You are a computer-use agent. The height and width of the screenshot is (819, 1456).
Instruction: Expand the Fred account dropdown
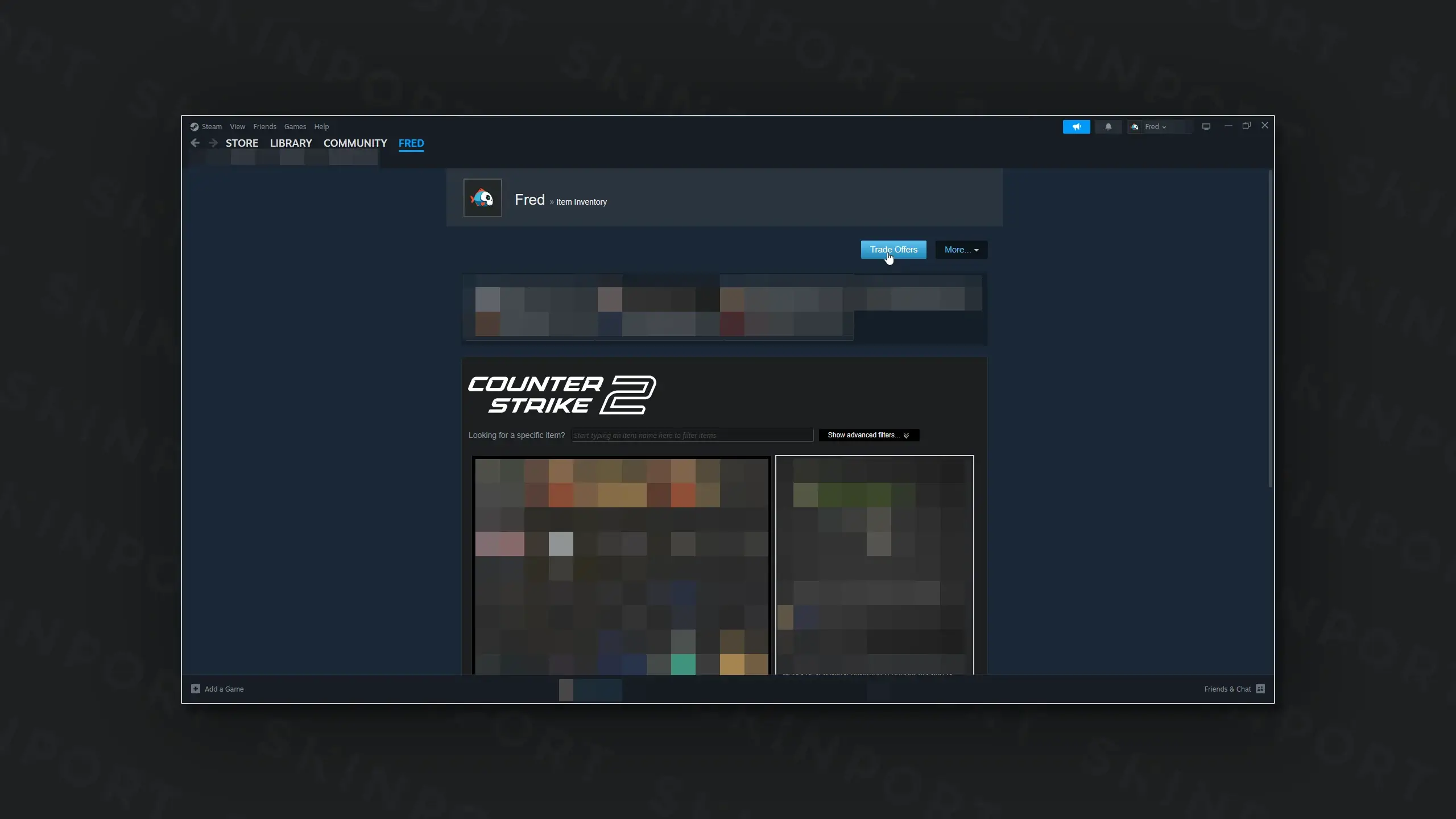coord(1156,127)
